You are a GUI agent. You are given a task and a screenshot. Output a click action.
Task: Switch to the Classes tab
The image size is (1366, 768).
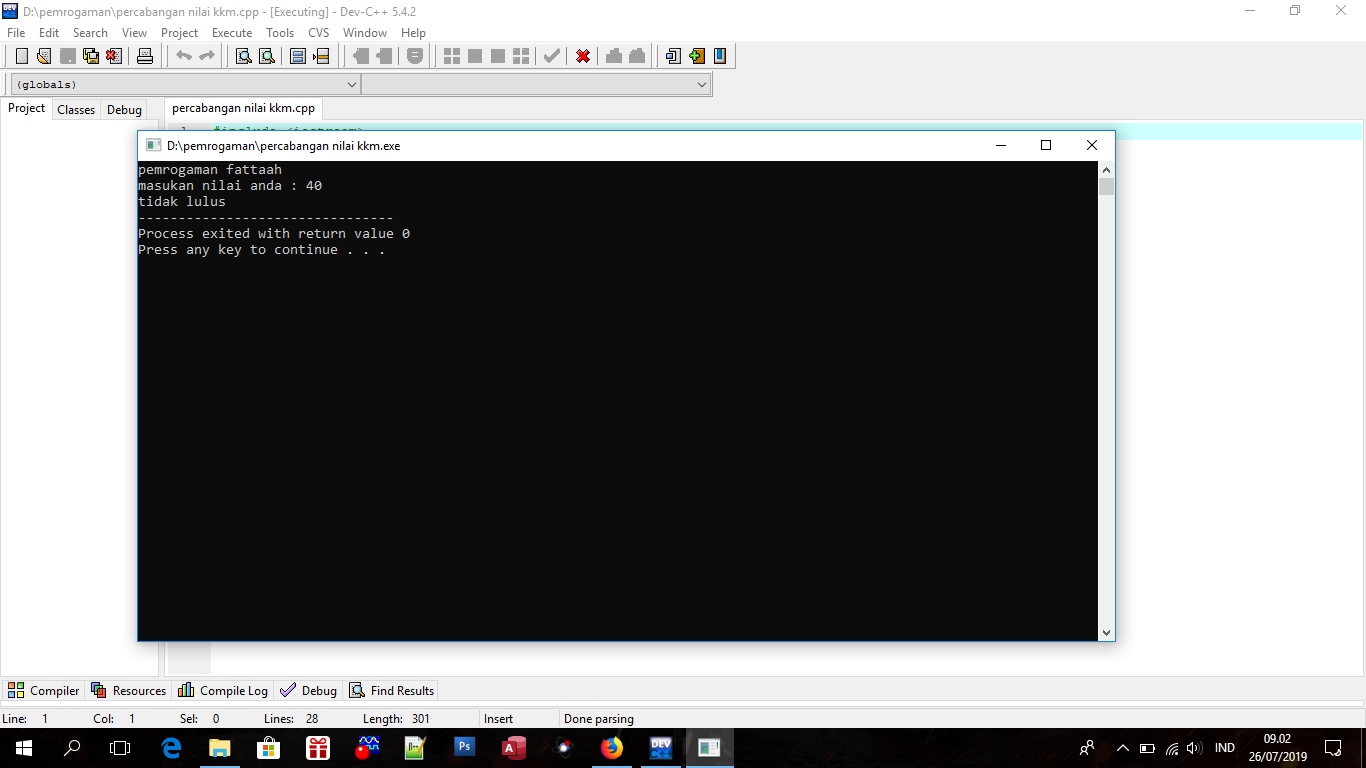[x=76, y=110]
